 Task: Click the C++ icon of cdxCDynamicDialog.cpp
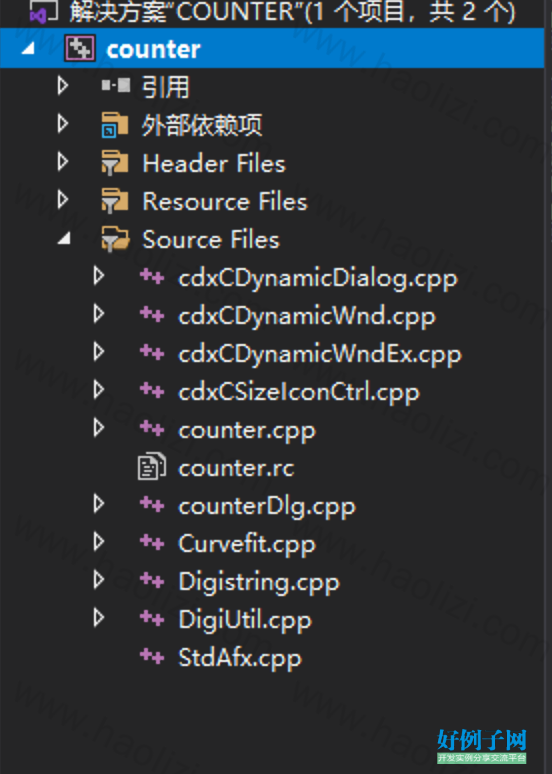(152, 276)
